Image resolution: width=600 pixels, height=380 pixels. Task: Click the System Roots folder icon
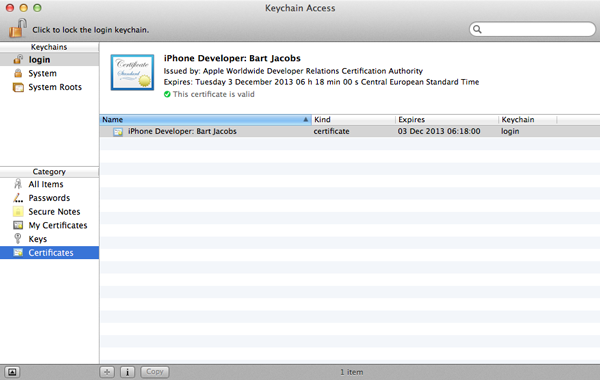click(18, 87)
